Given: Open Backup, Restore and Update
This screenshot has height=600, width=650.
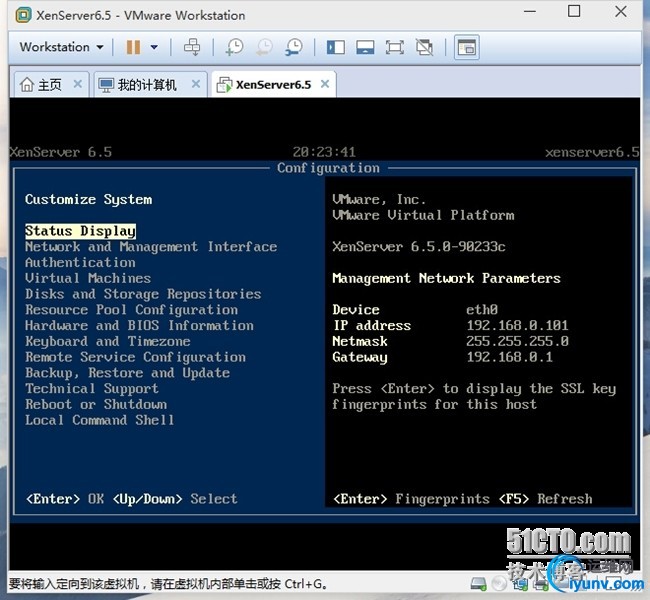Looking at the screenshot, I should point(127,373).
